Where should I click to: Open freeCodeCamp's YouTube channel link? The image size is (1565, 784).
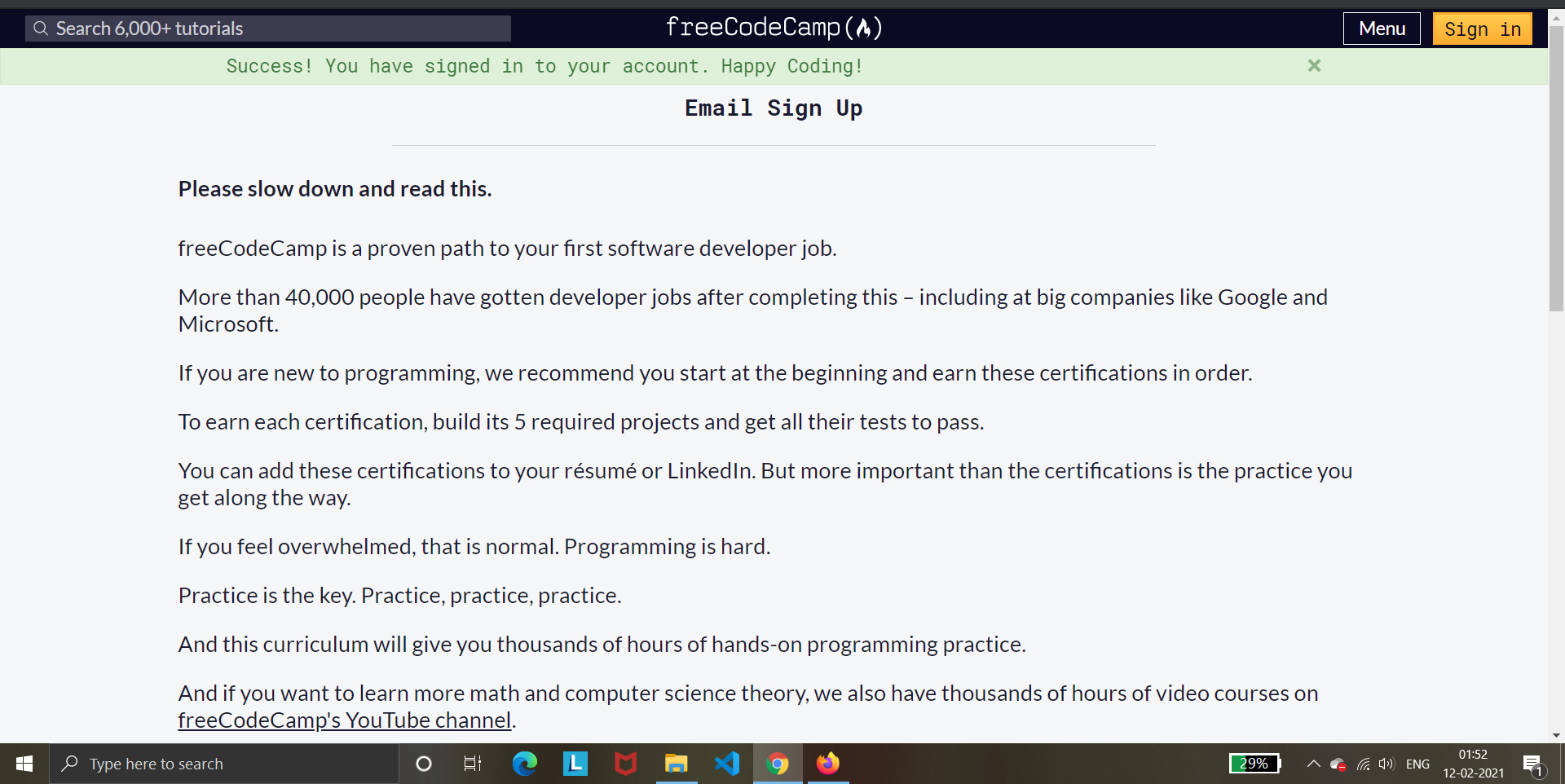pos(342,720)
